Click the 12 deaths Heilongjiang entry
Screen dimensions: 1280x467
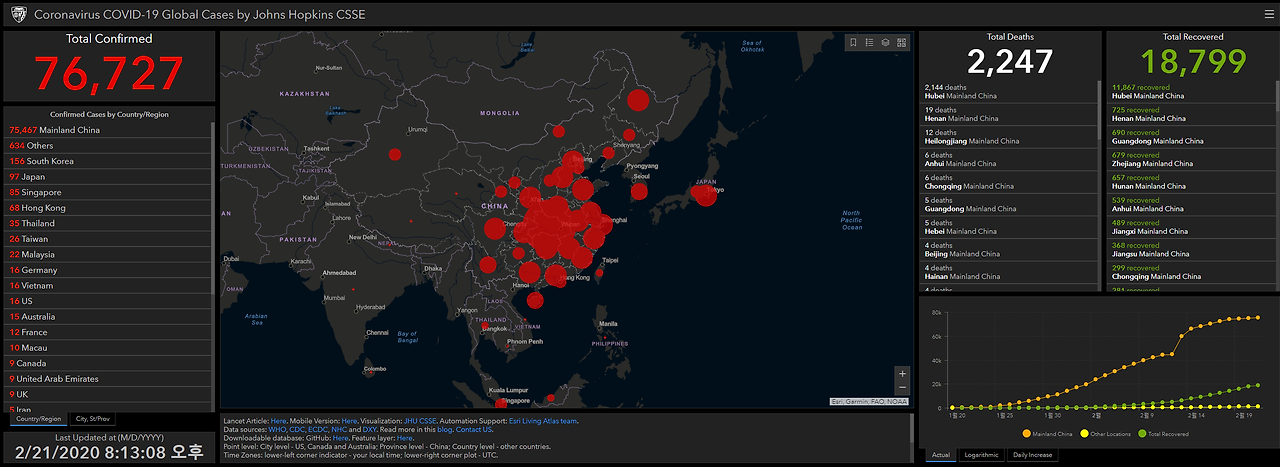coord(1008,136)
